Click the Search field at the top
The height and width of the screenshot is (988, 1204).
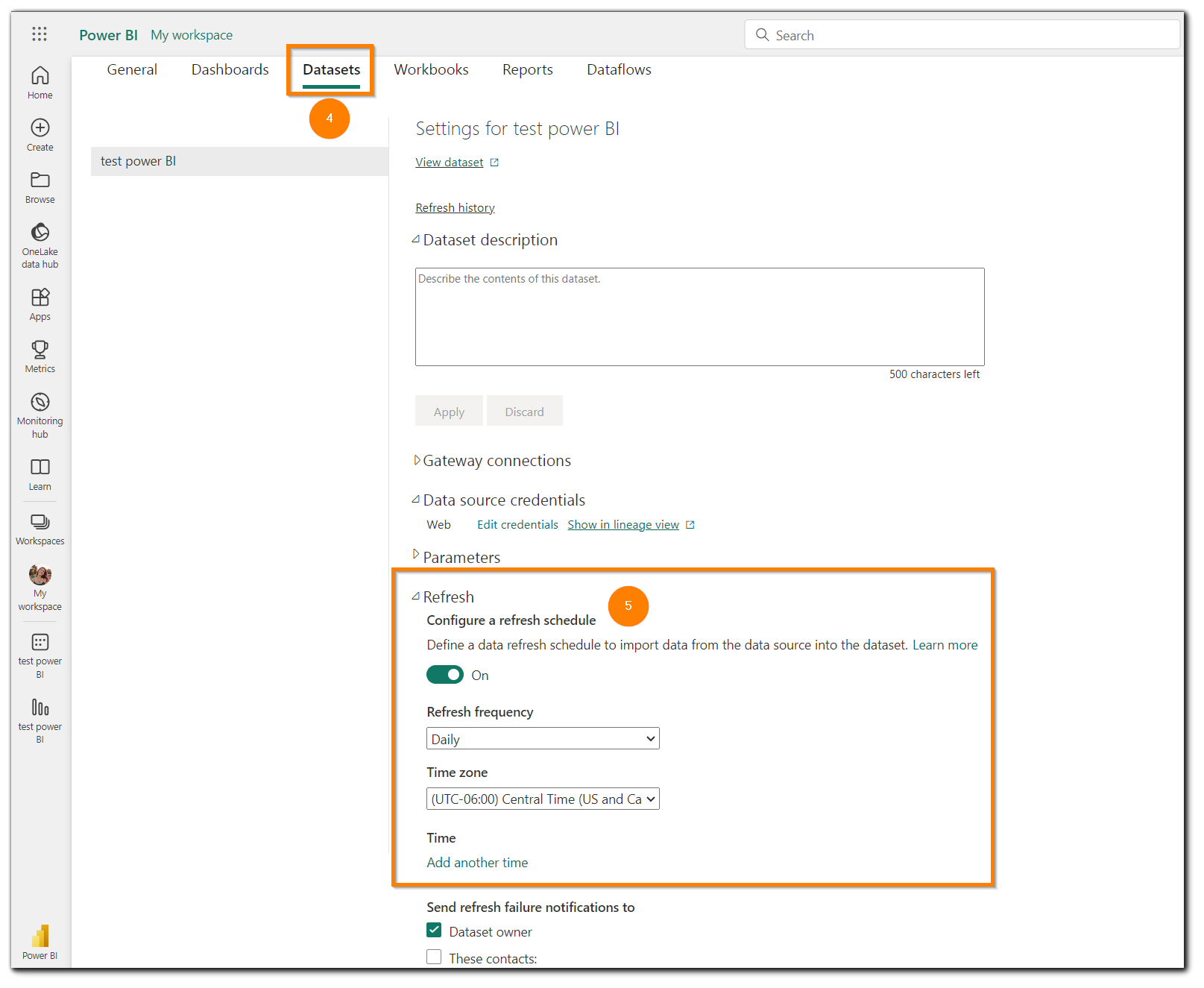pyautogui.click(x=962, y=35)
